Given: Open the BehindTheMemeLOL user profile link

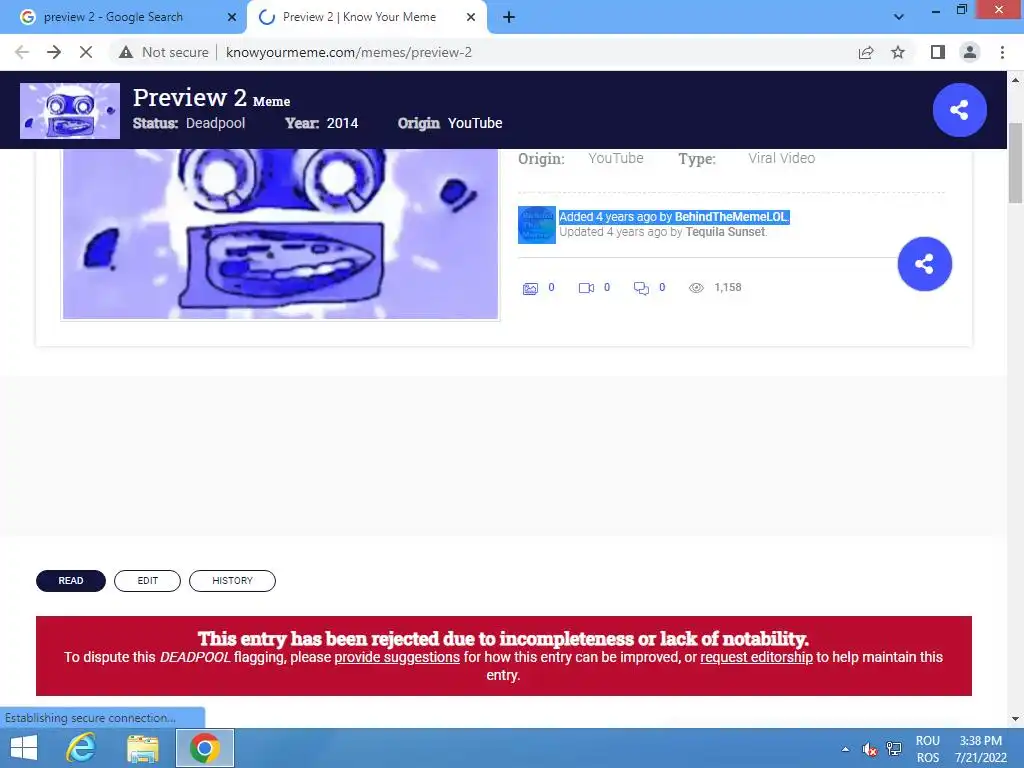Looking at the screenshot, I should [x=731, y=217].
